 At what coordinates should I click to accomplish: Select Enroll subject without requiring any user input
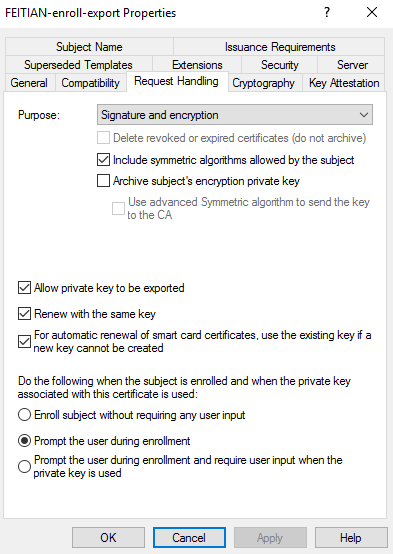click(24, 415)
